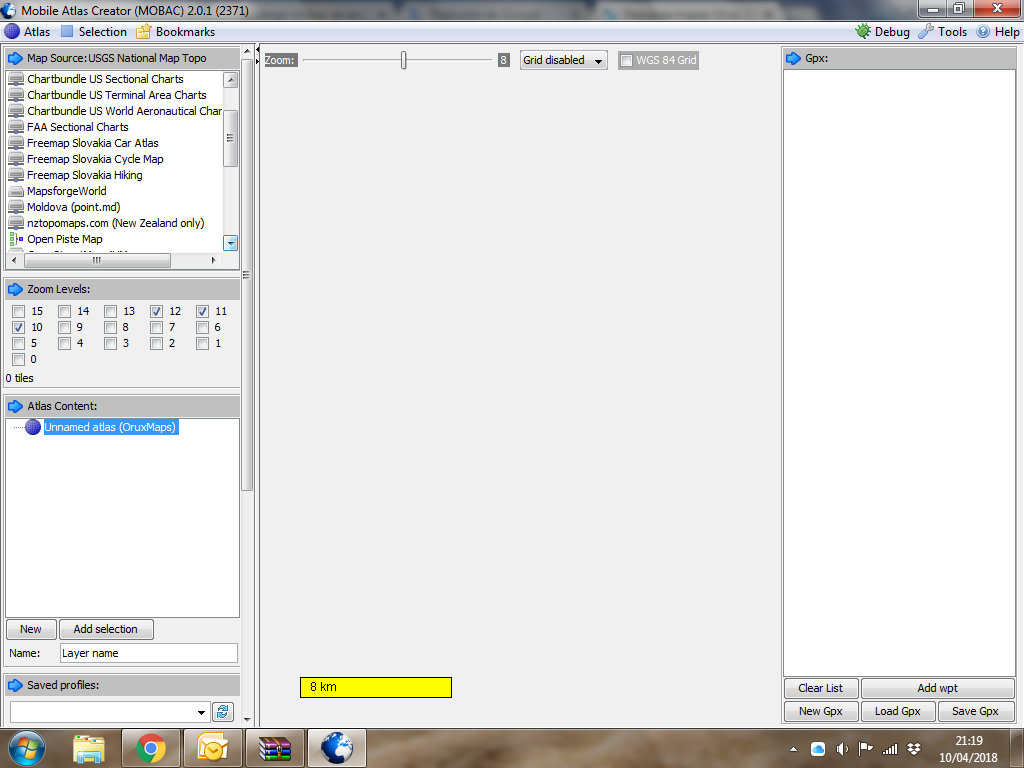Collapse the Gpx panel arrow
Viewport: 1024px width, 768px height.
point(793,58)
